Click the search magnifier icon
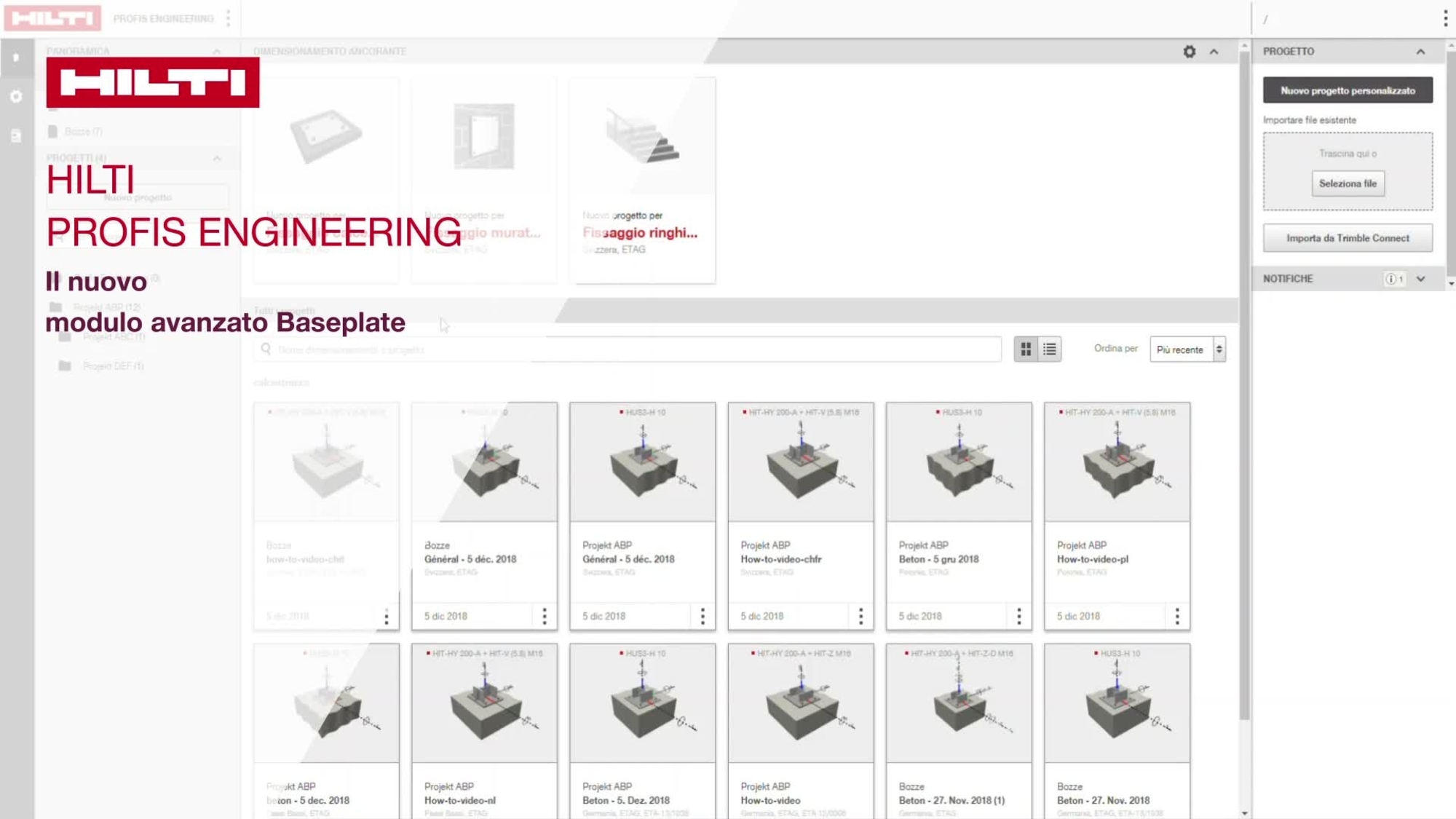The image size is (1456, 819). (x=266, y=349)
